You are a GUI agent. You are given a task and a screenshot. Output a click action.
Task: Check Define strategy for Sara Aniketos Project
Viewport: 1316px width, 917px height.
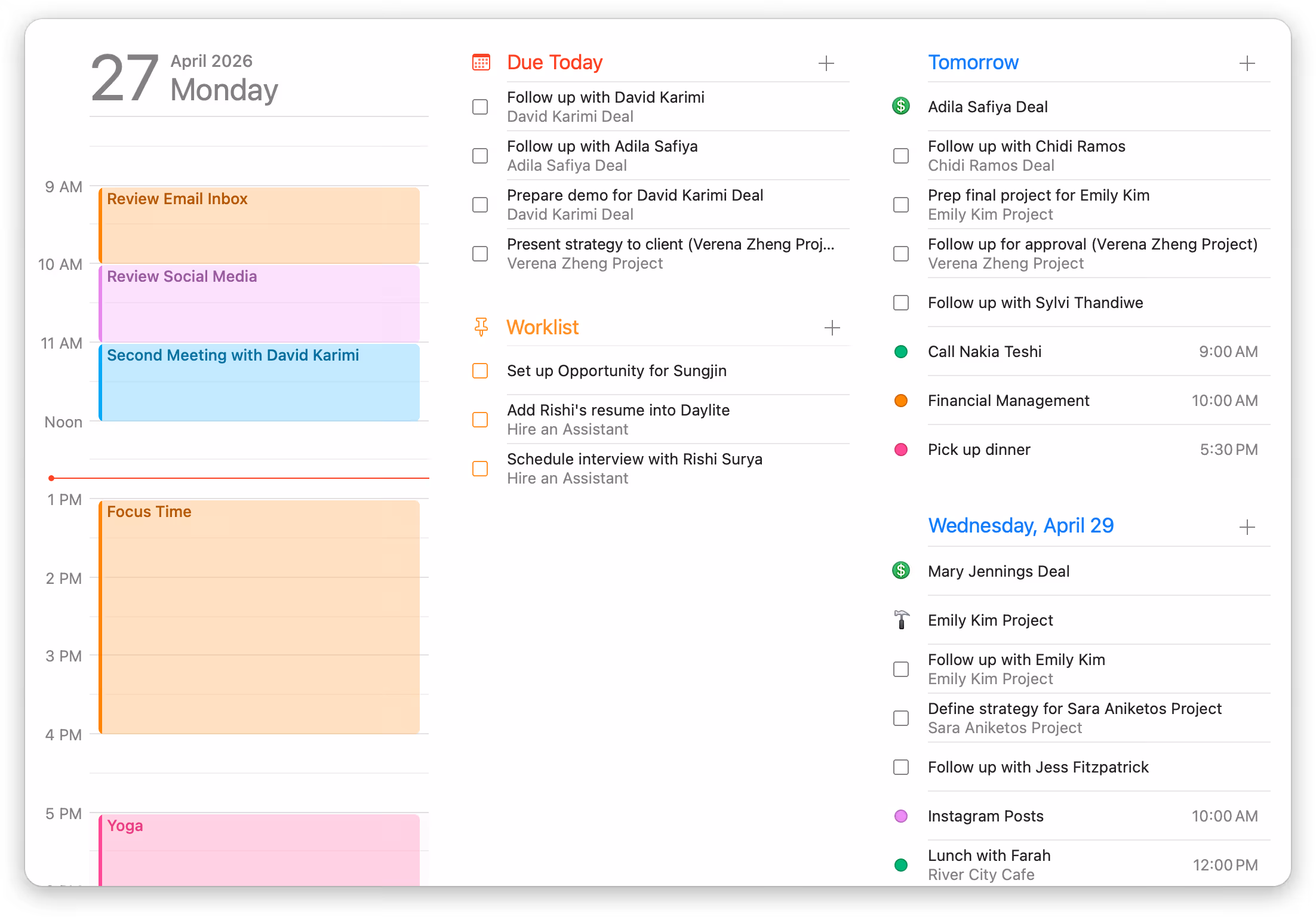[x=901, y=718]
